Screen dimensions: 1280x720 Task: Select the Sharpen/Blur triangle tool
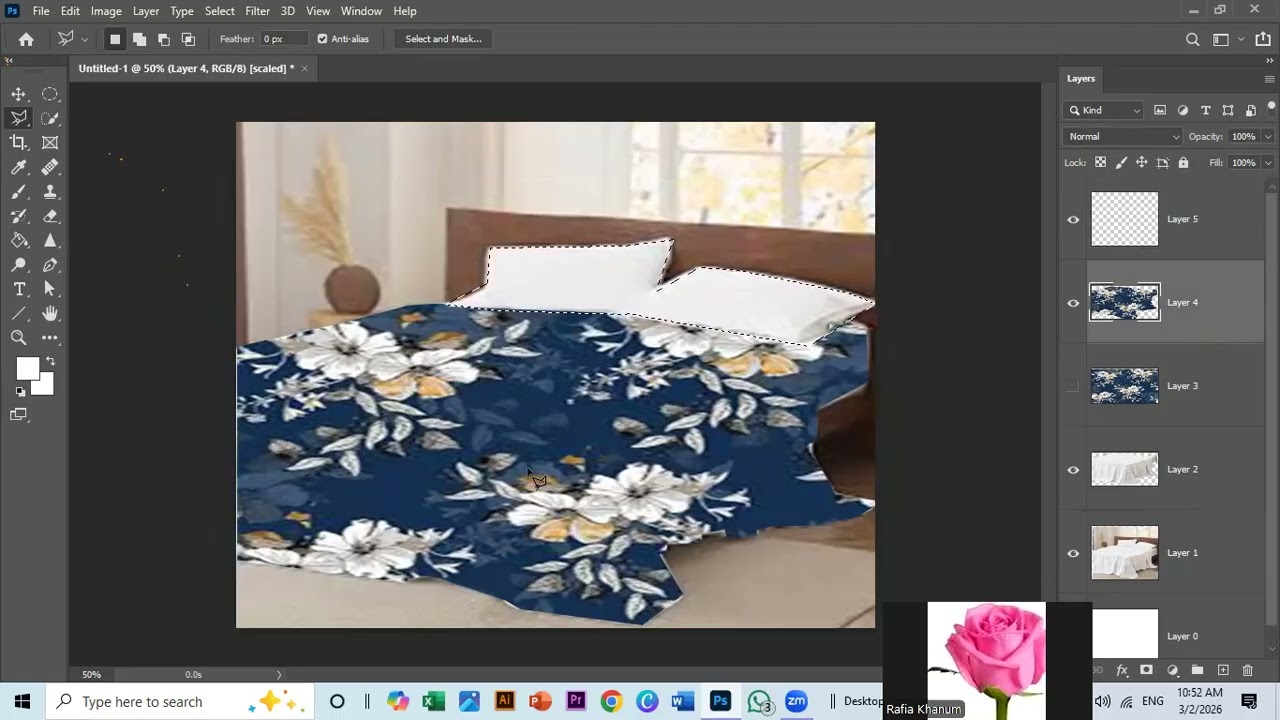tap(50, 241)
